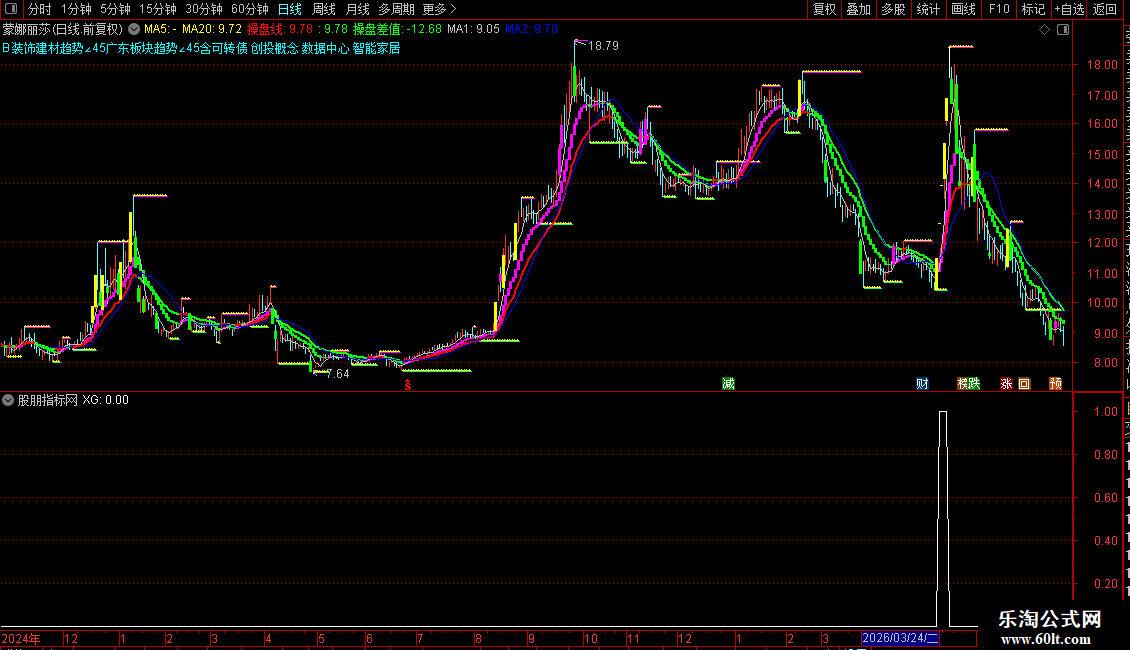Click the diamond icon above the chart
Viewport: 1130px width, 650px height.
1044,30
